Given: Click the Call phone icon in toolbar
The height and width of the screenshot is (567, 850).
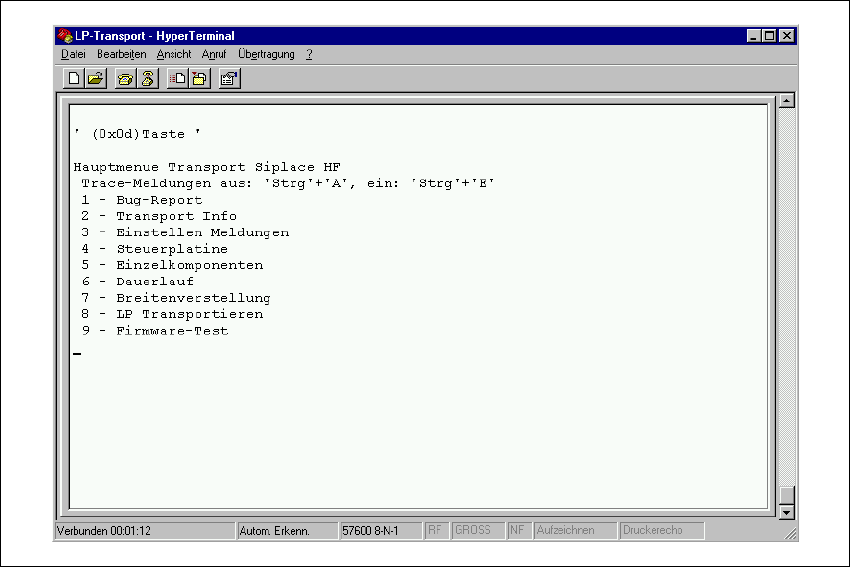Looking at the screenshot, I should pos(125,79).
